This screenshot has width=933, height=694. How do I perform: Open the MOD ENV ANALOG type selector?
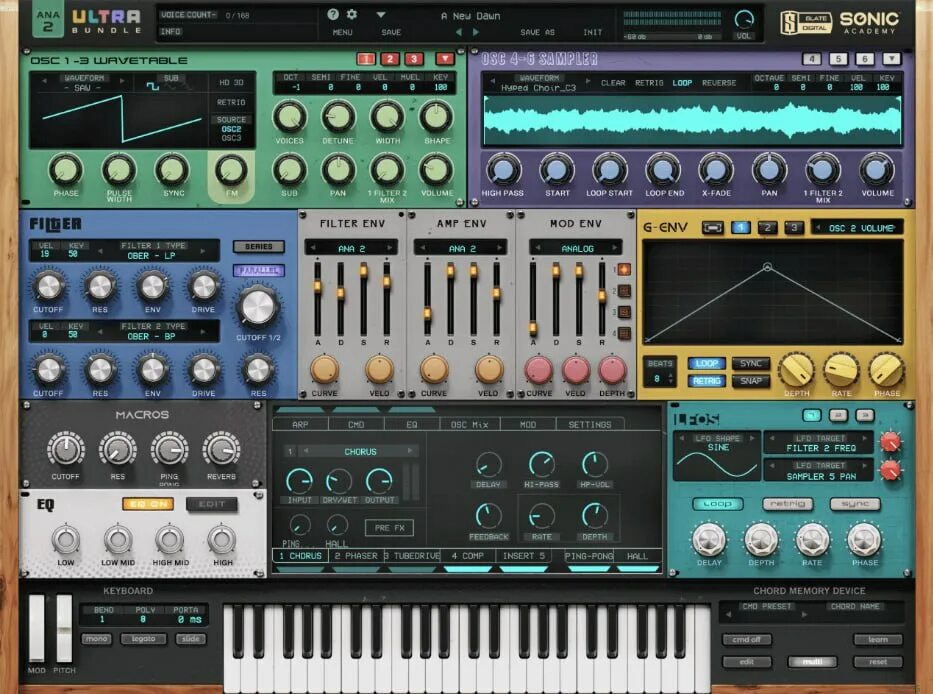(577, 248)
